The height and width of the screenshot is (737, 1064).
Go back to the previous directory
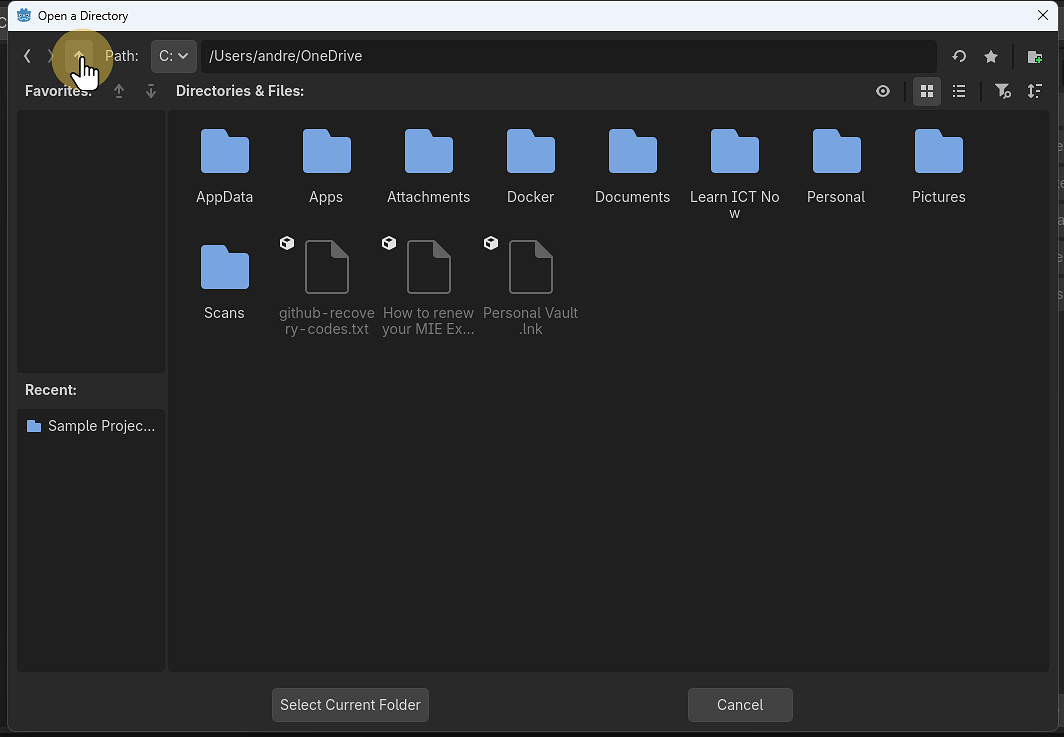[x=27, y=56]
